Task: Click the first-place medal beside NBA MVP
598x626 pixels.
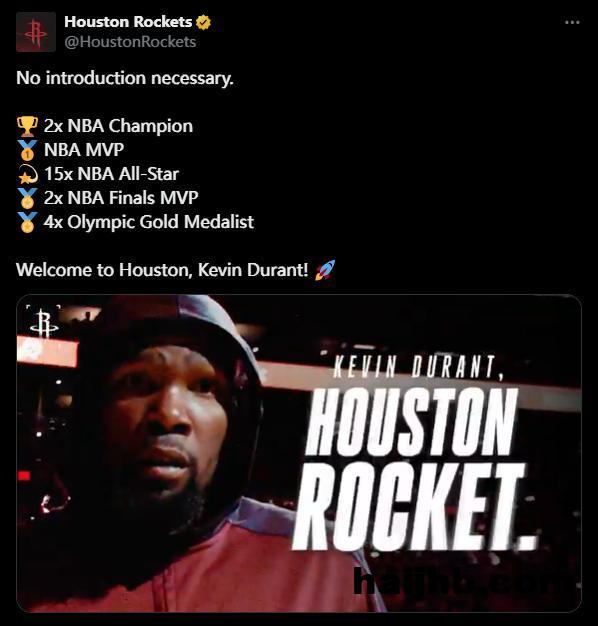Action: pos(28,150)
